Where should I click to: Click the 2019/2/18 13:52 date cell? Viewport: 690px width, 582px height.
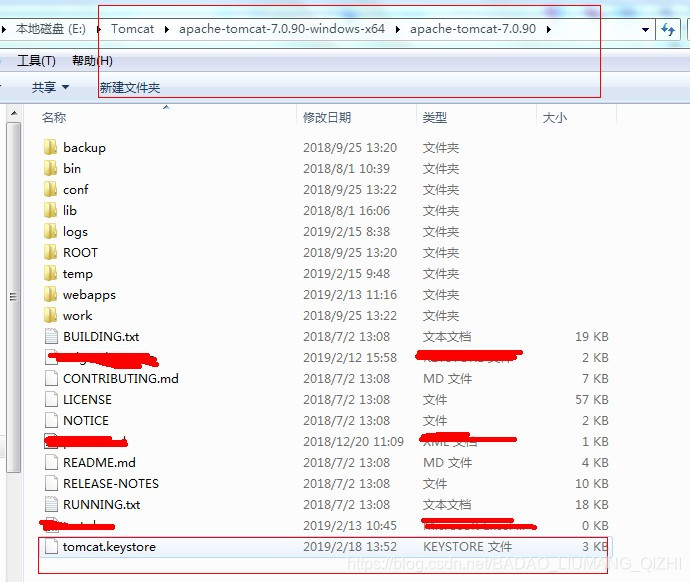click(350, 547)
